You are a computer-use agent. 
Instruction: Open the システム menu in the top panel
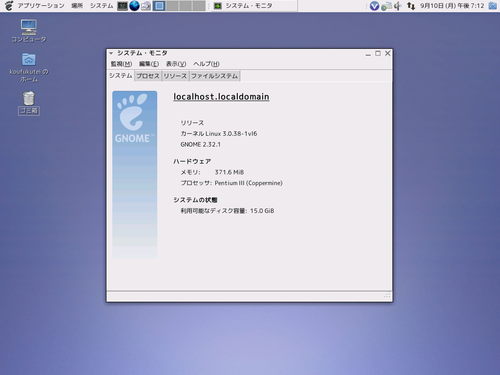click(x=101, y=6)
